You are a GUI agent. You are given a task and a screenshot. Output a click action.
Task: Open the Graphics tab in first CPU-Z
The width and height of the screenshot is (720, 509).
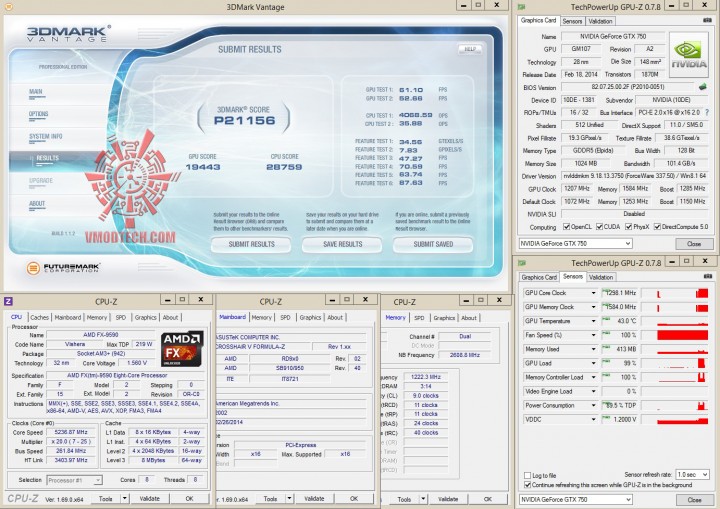146,317
